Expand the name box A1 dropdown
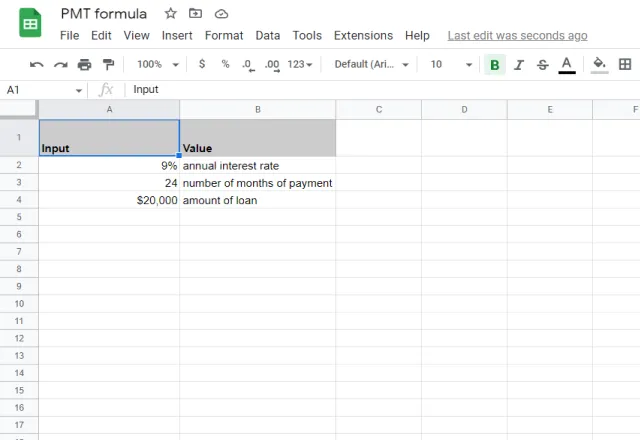 point(79,90)
